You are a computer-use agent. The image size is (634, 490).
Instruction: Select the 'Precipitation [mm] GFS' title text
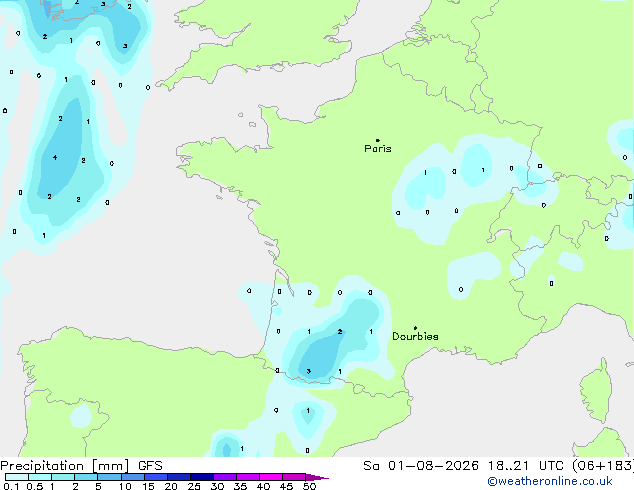click(81, 466)
